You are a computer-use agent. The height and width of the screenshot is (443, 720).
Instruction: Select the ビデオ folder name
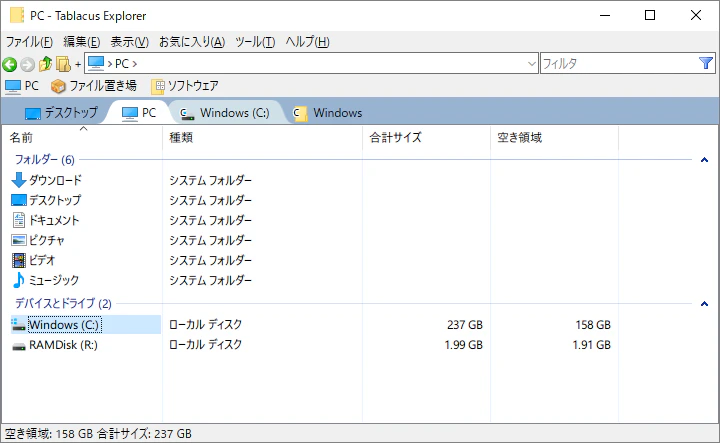[42, 260]
